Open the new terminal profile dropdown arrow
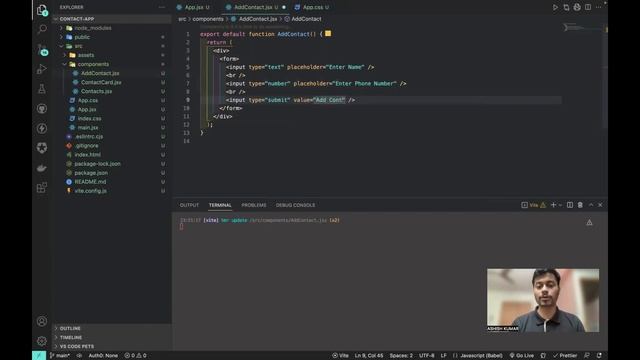 pyautogui.click(x=560, y=205)
